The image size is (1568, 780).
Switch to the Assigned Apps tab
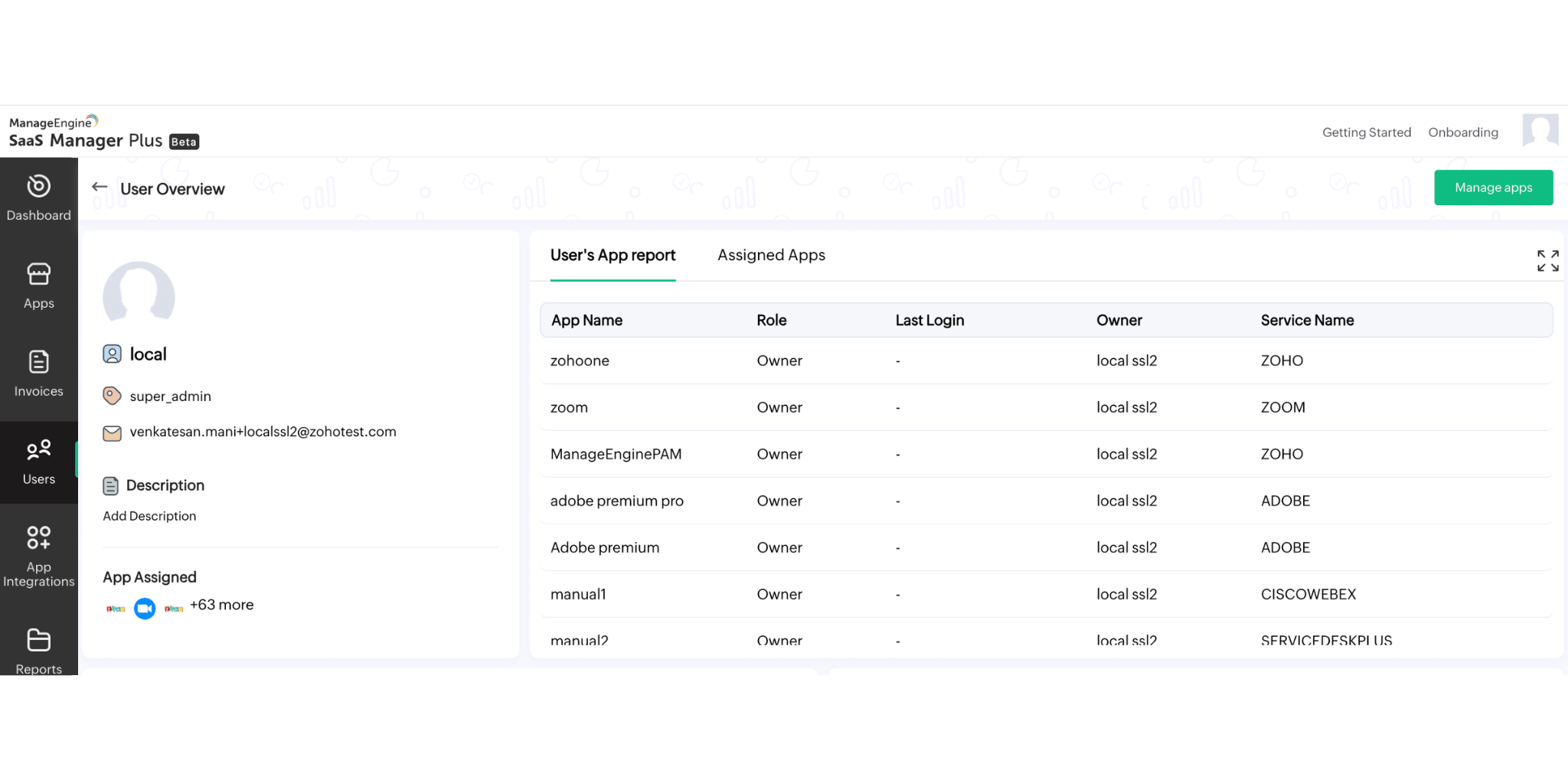[x=771, y=256]
